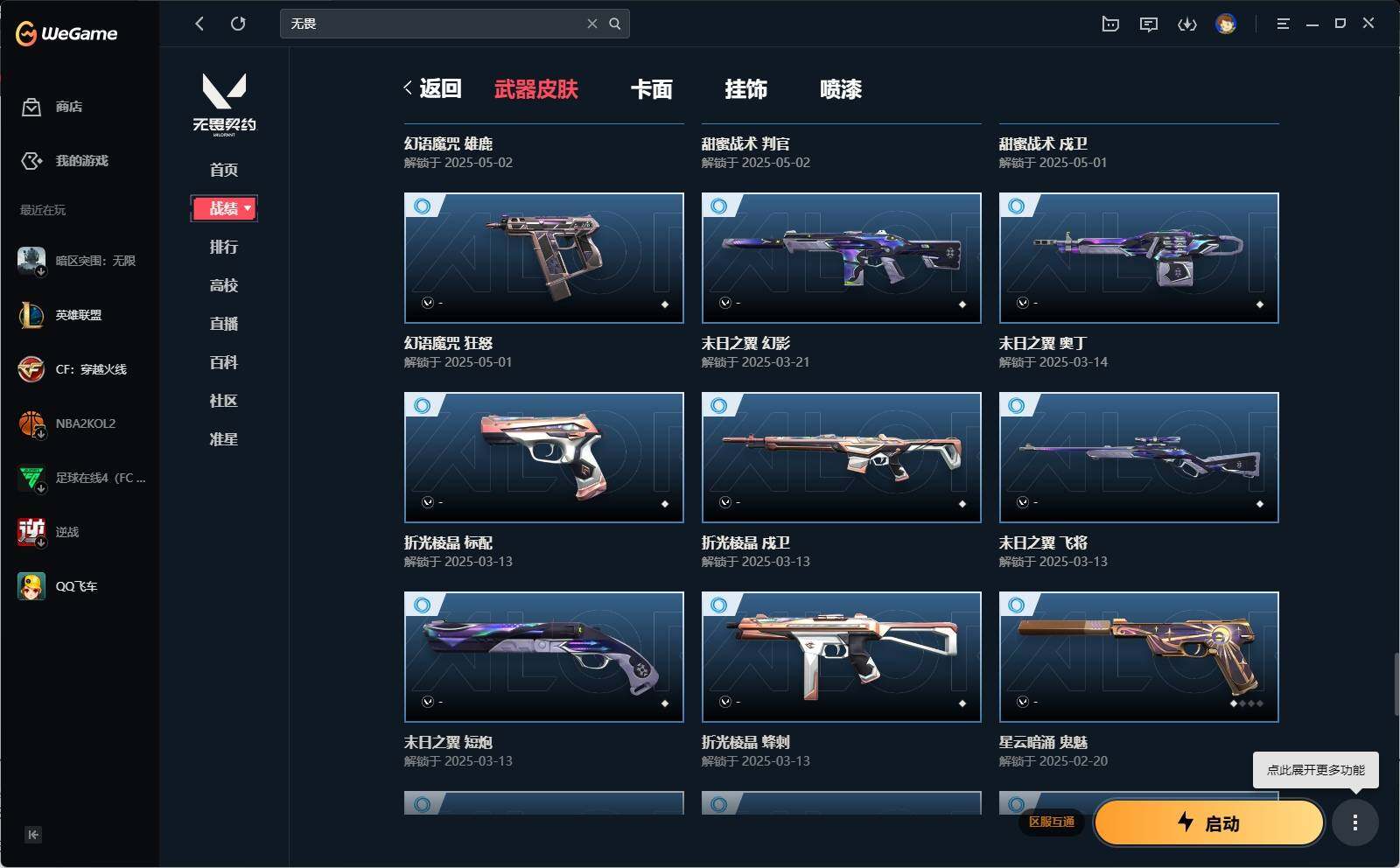The height and width of the screenshot is (868, 1400).
Task: Refresh the current page
Action: pyautogui.click(x=238, y=24)
